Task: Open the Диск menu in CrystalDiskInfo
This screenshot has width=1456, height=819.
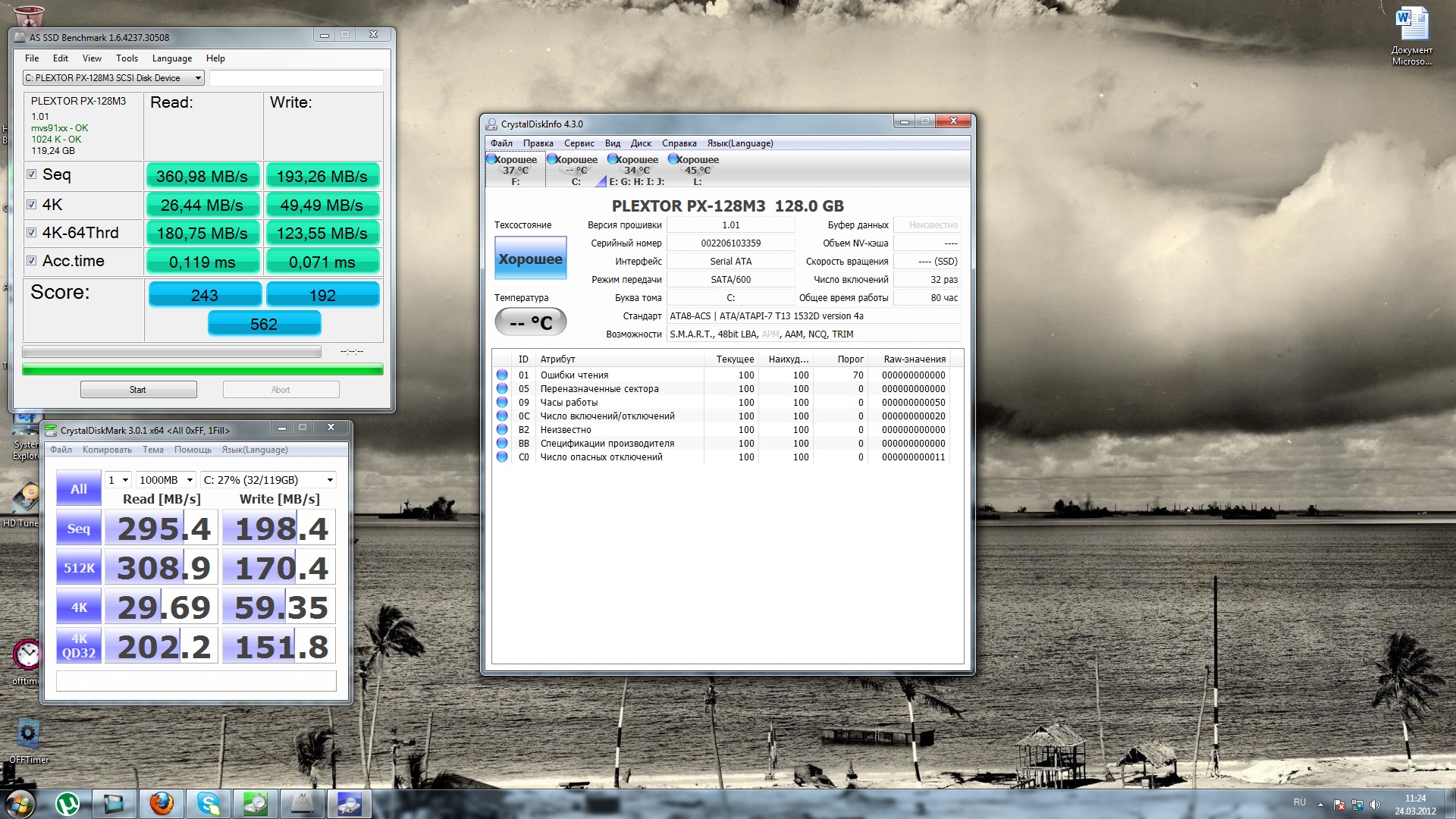Action: (641, 143)
